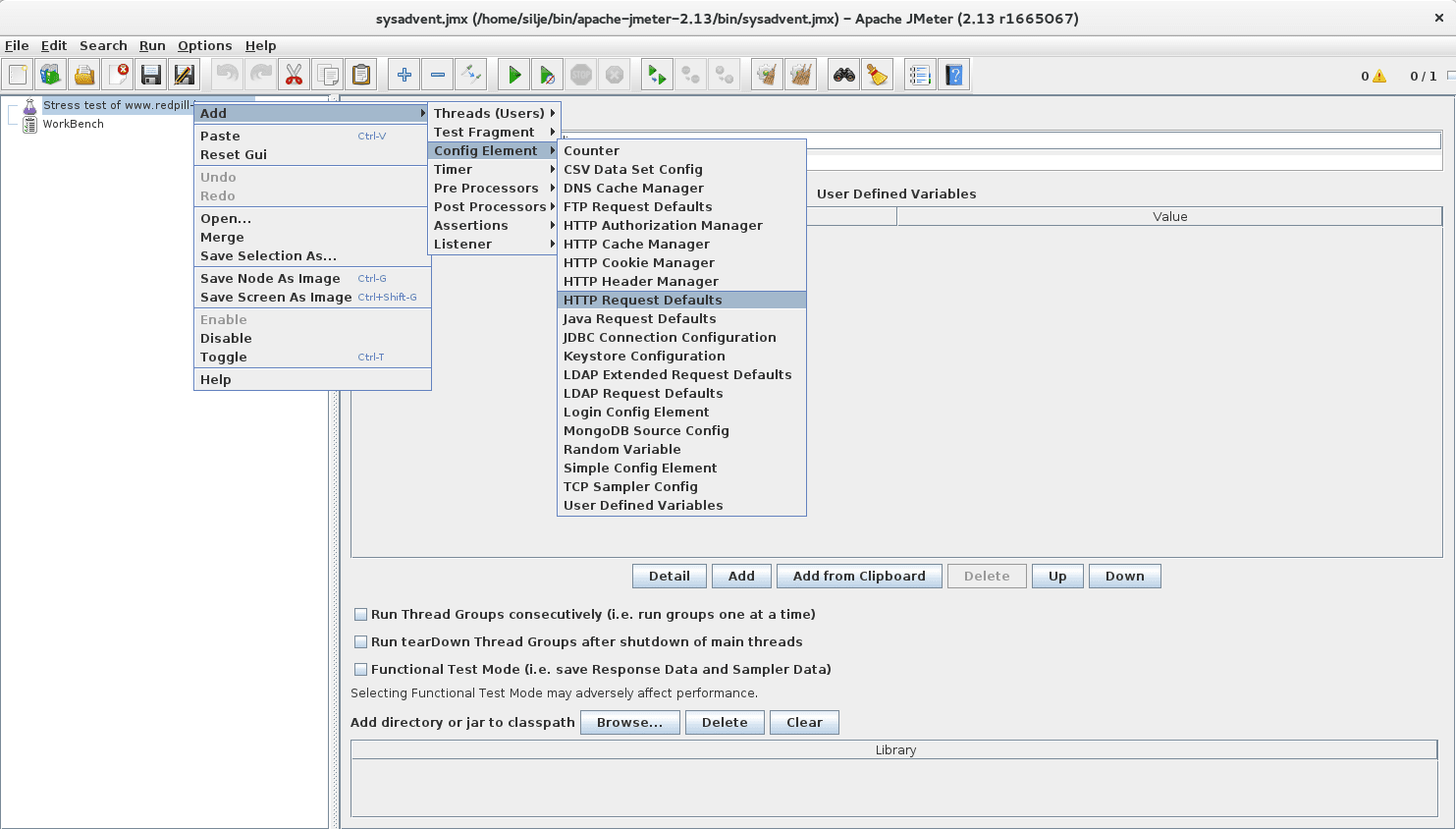This screenshot has width=1456, height=829.
Task: Open the File menu
Action: (17, 45)
